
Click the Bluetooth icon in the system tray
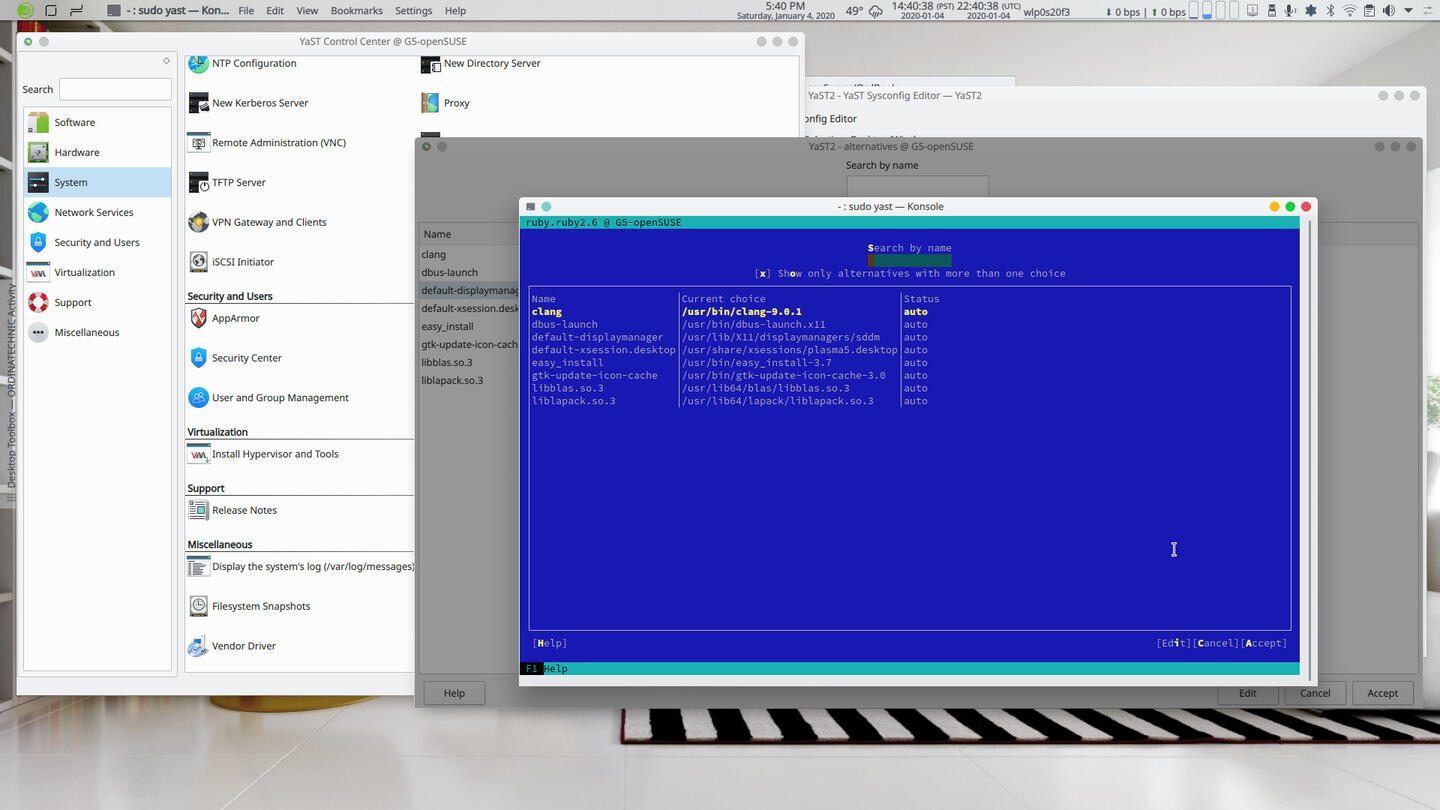point(1330,11)
